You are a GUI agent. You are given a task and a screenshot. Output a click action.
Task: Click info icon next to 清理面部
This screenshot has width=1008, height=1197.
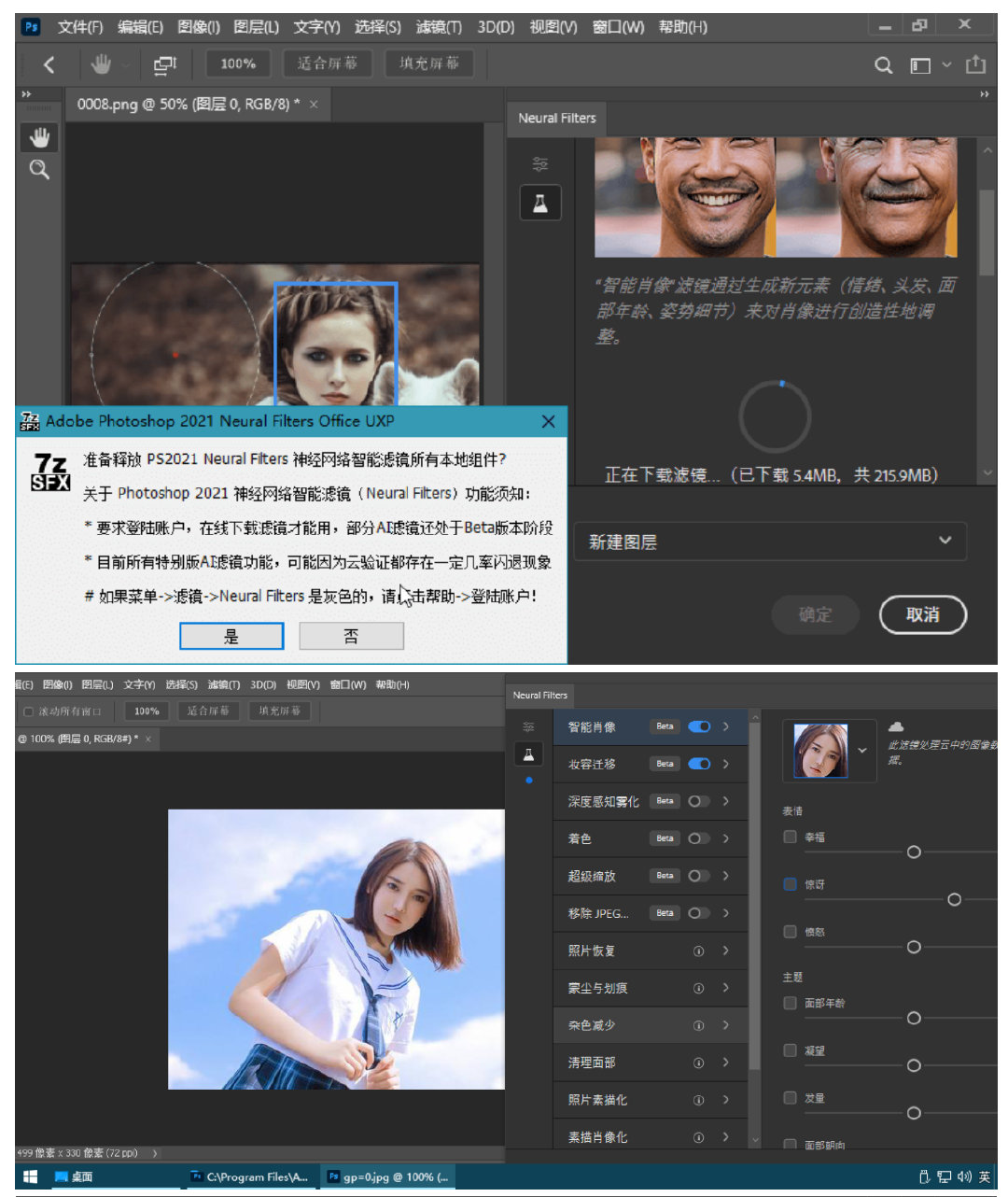698,1063
